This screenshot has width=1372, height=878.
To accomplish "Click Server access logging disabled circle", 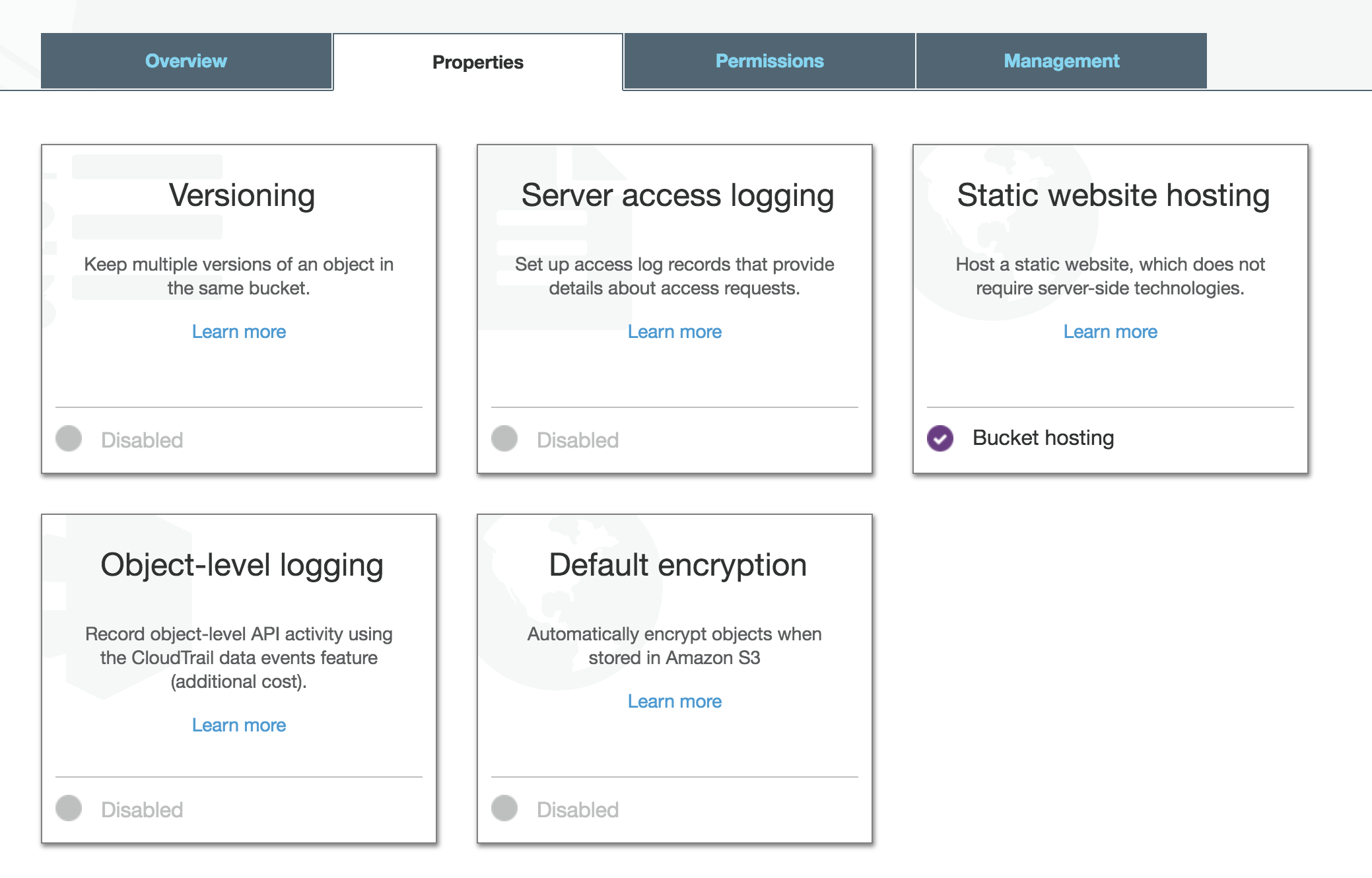I will coord(504,438).
